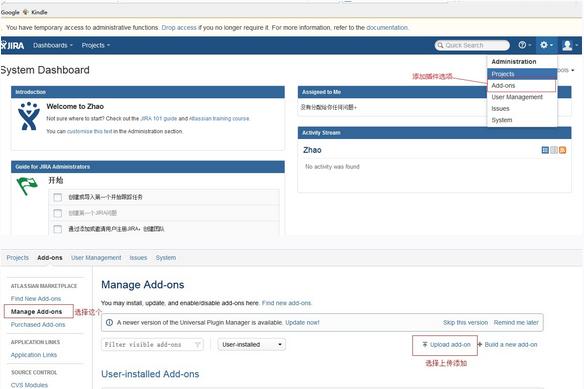Click Skip this version
Viewport: 584px width, 389px height.
465,322
